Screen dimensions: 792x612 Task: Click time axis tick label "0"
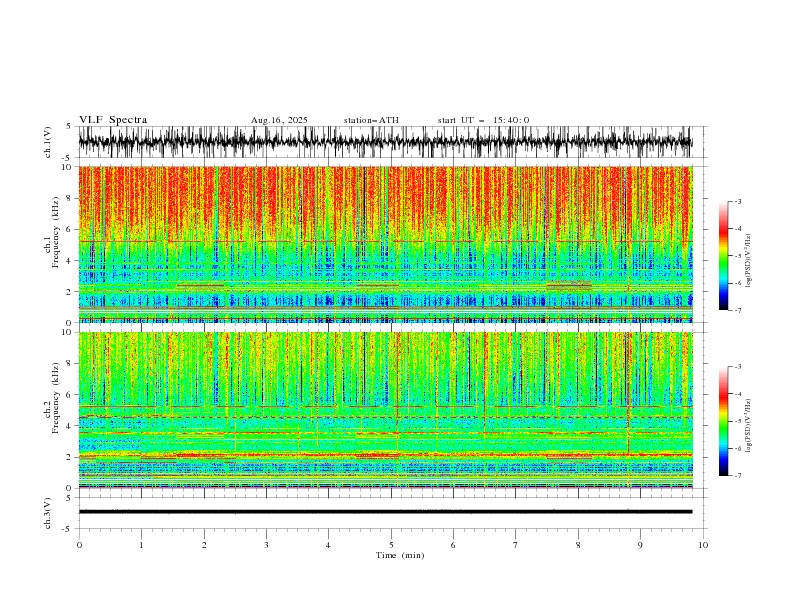79,545
